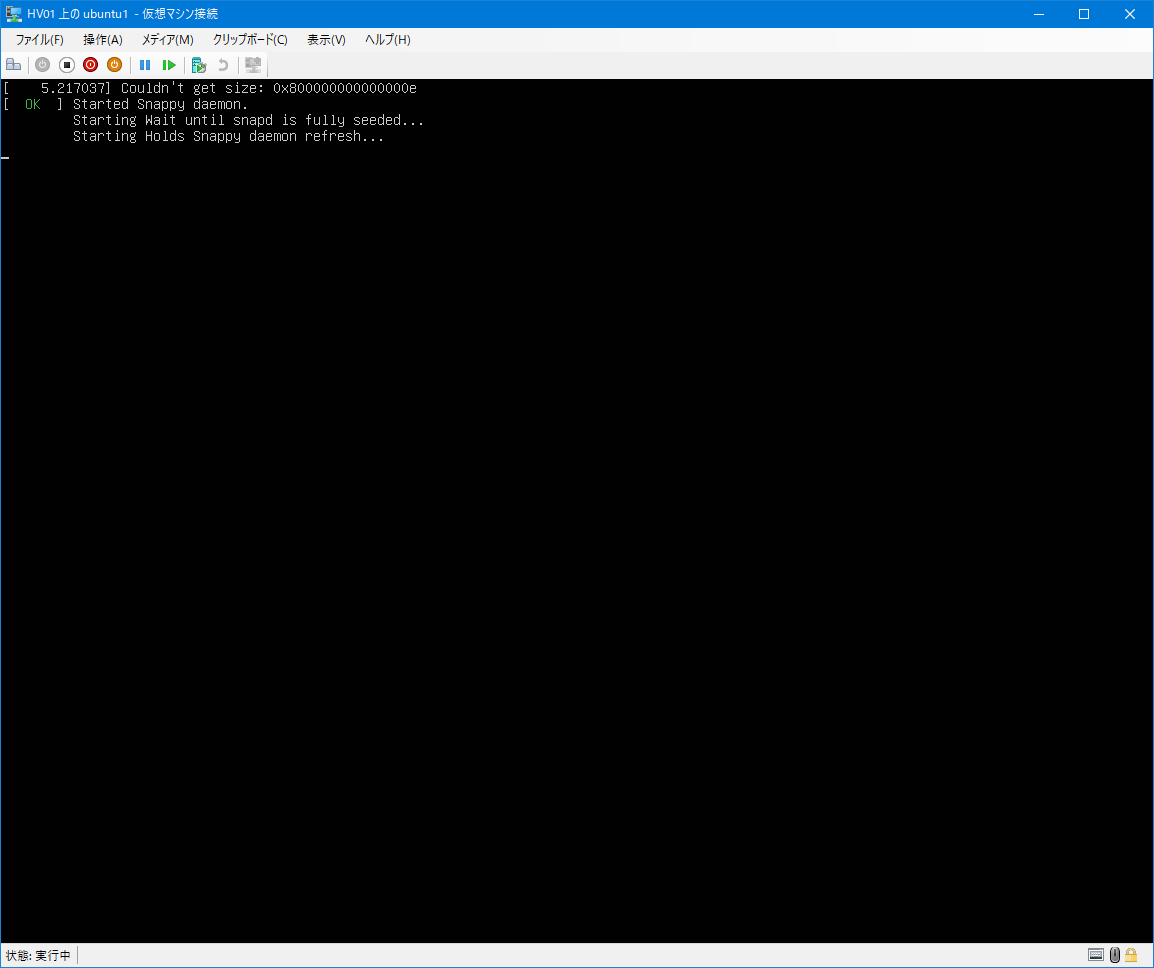Open the 表示(V) menu
This screenshot has height=968, width=1154.
(x=326, y=40)
